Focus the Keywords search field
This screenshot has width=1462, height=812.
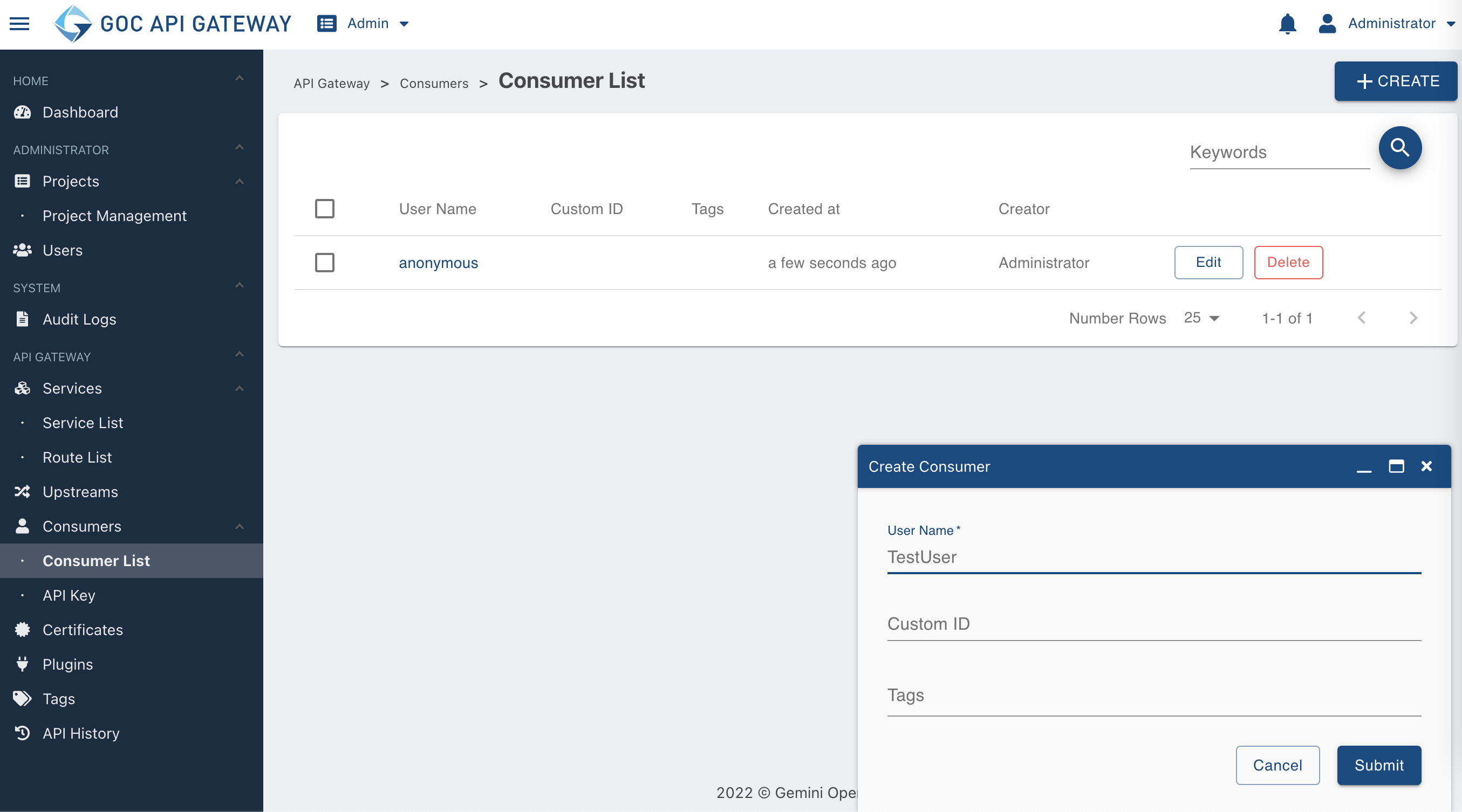1280,152
